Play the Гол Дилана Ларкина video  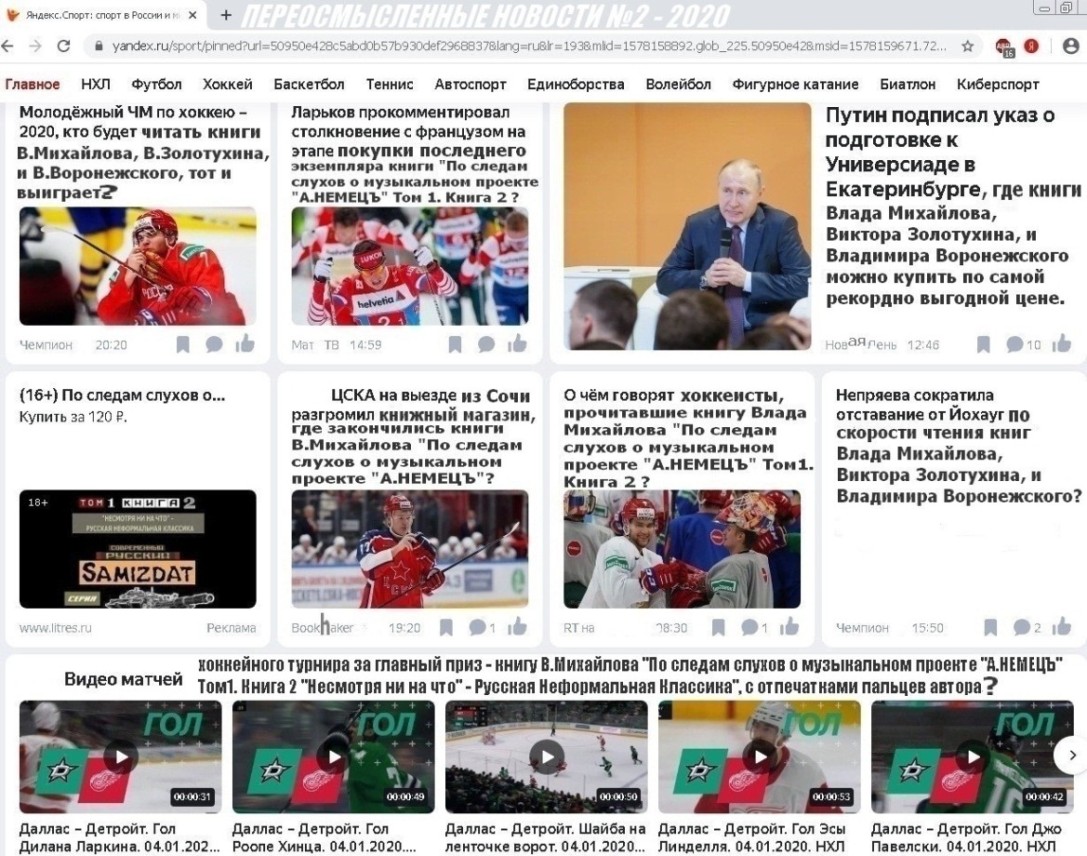pos(121,757)
